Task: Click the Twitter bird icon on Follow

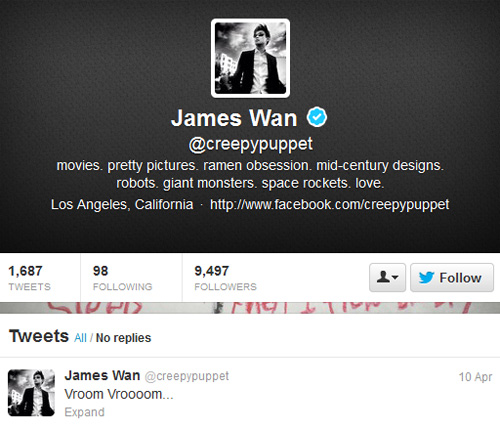Action: (x=426, y=277)
